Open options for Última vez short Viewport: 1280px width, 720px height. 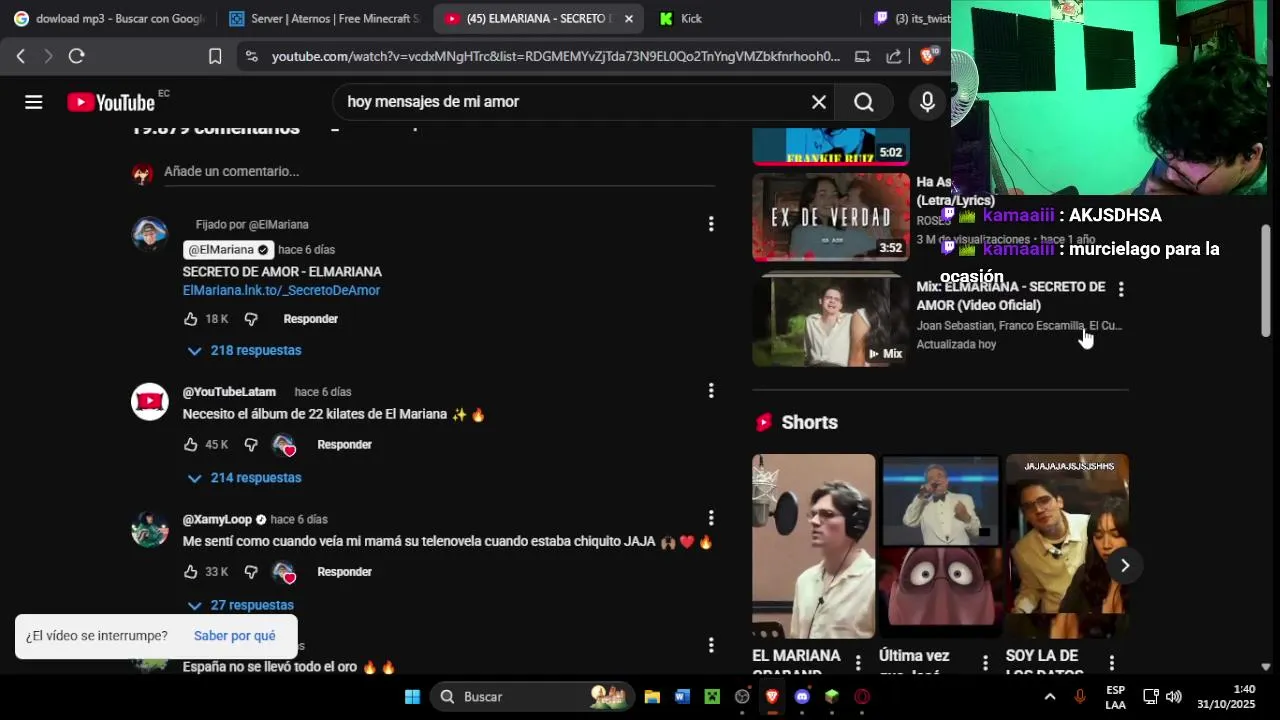pyautogui.click(x=985, y=662)
